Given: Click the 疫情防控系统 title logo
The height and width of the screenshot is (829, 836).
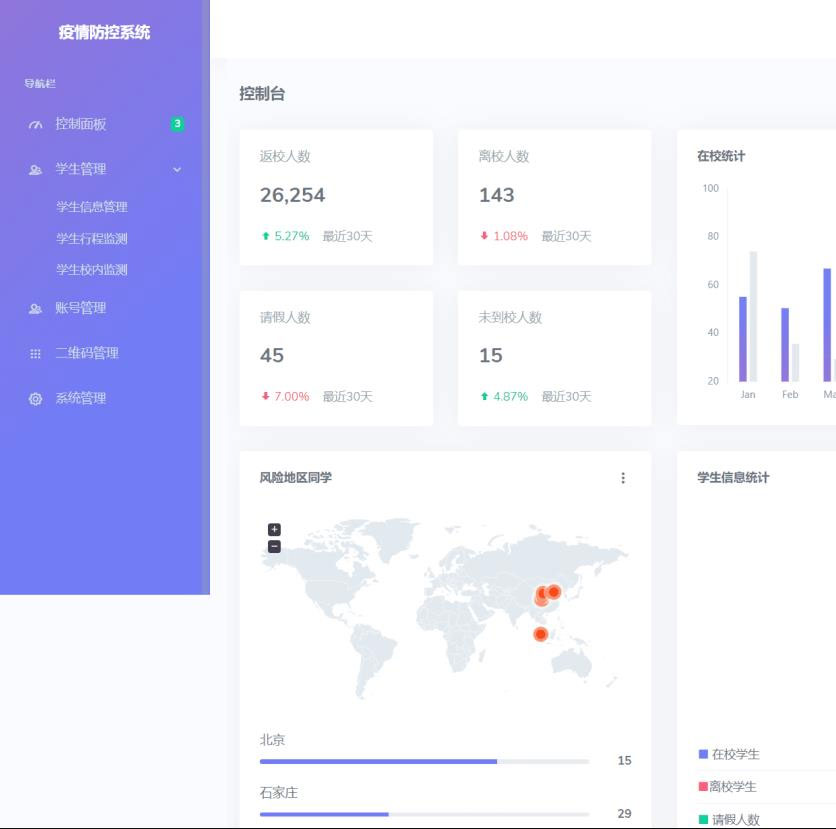Looking at the screenshot, I should coord(104,33).
